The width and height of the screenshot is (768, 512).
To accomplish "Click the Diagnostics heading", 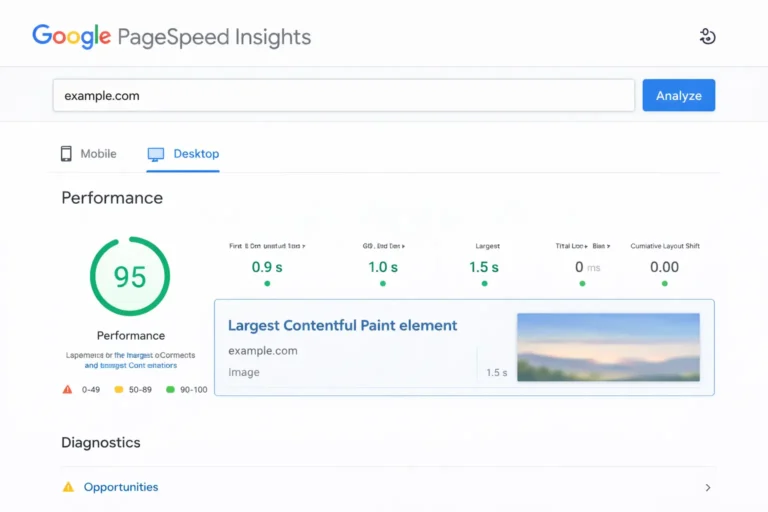I will (x=101, y=442).
